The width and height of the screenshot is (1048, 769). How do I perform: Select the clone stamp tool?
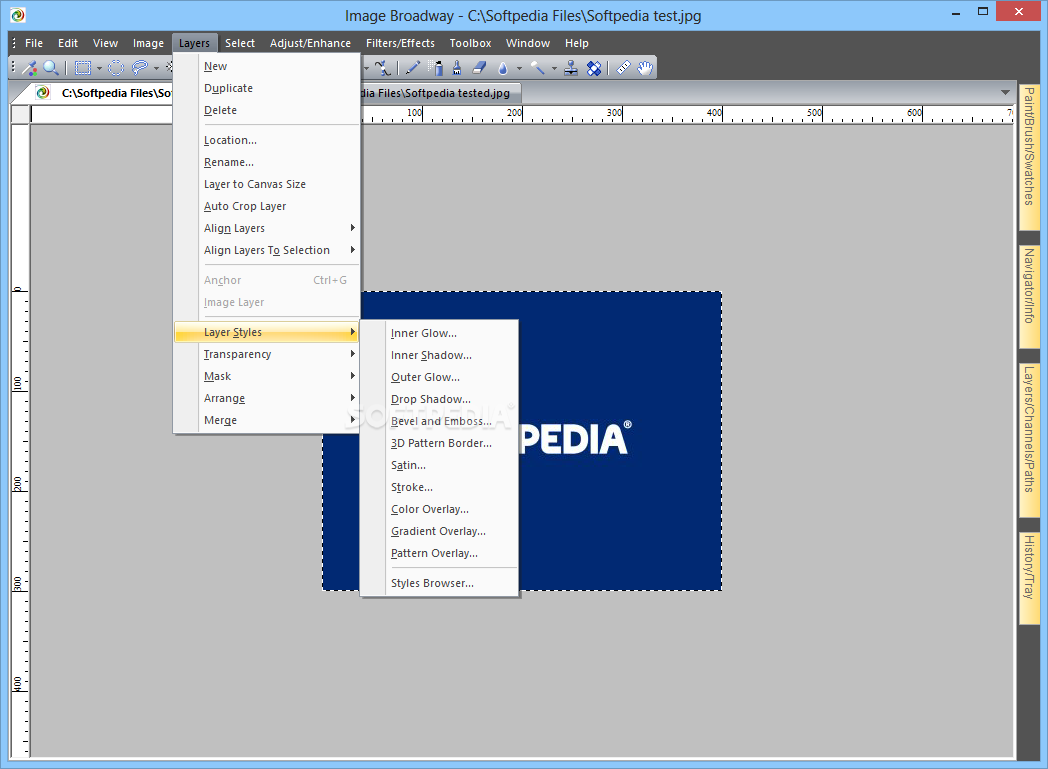pos(571,67)
